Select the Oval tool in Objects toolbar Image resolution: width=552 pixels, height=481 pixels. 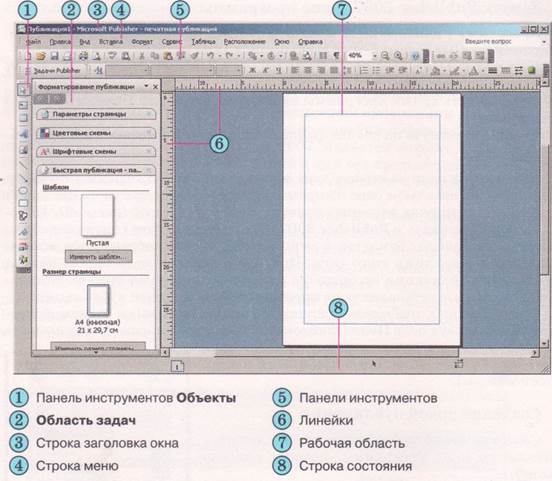coord(23,190)
